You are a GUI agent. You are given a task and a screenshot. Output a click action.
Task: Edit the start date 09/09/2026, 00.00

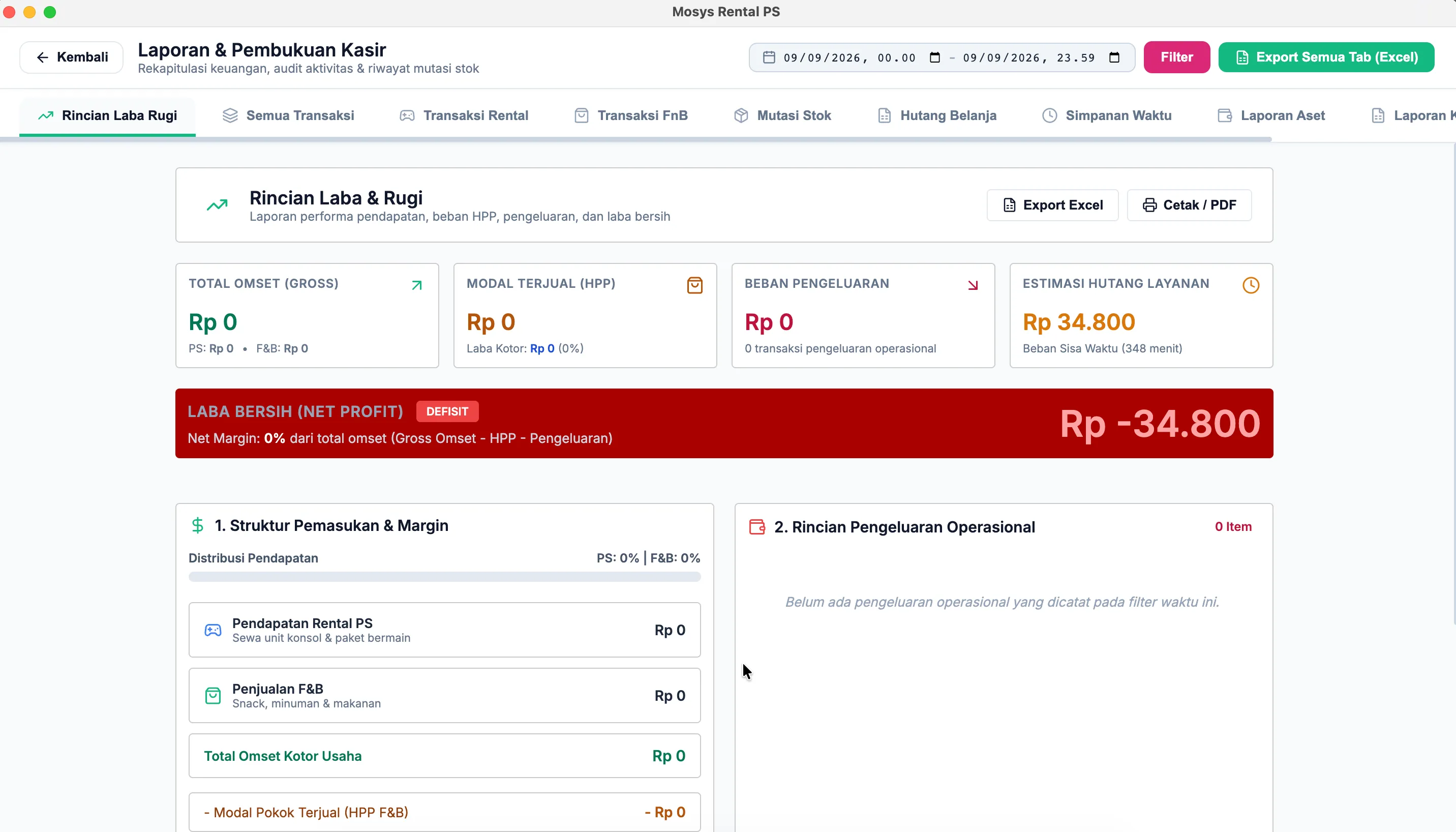pyautogui.click(x=850, y=57)
